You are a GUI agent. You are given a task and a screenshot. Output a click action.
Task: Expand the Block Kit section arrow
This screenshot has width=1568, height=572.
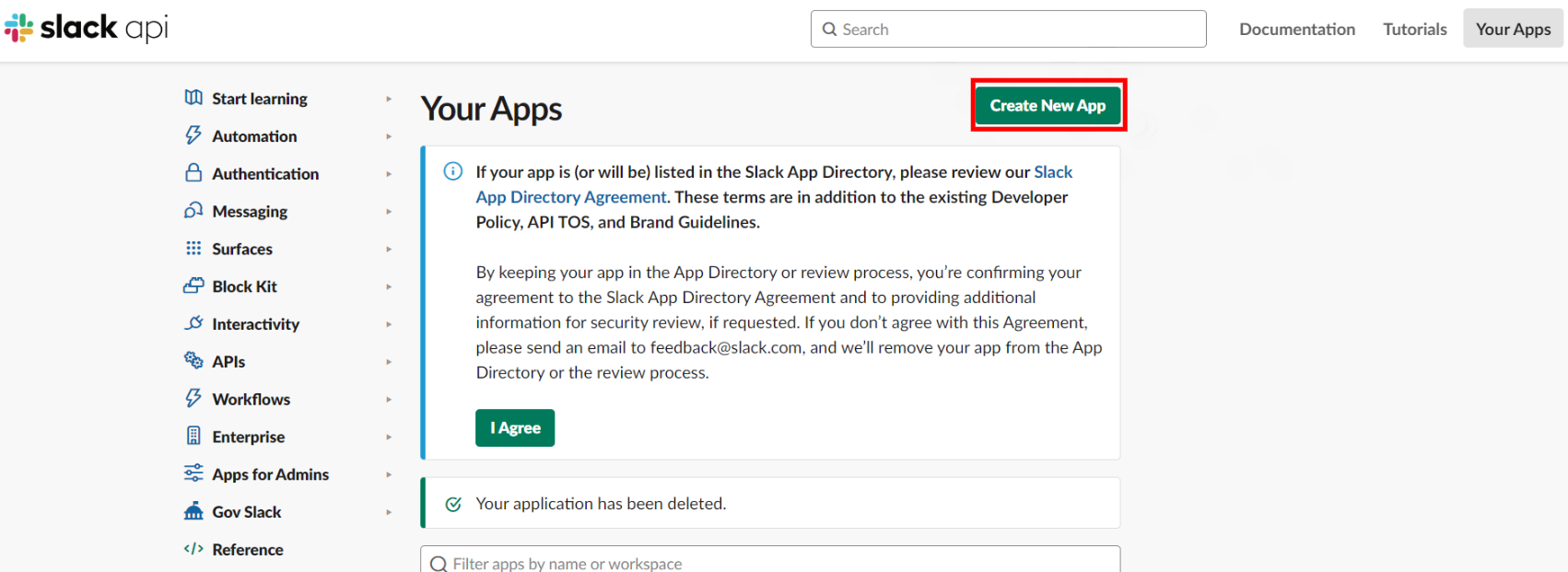389,286
